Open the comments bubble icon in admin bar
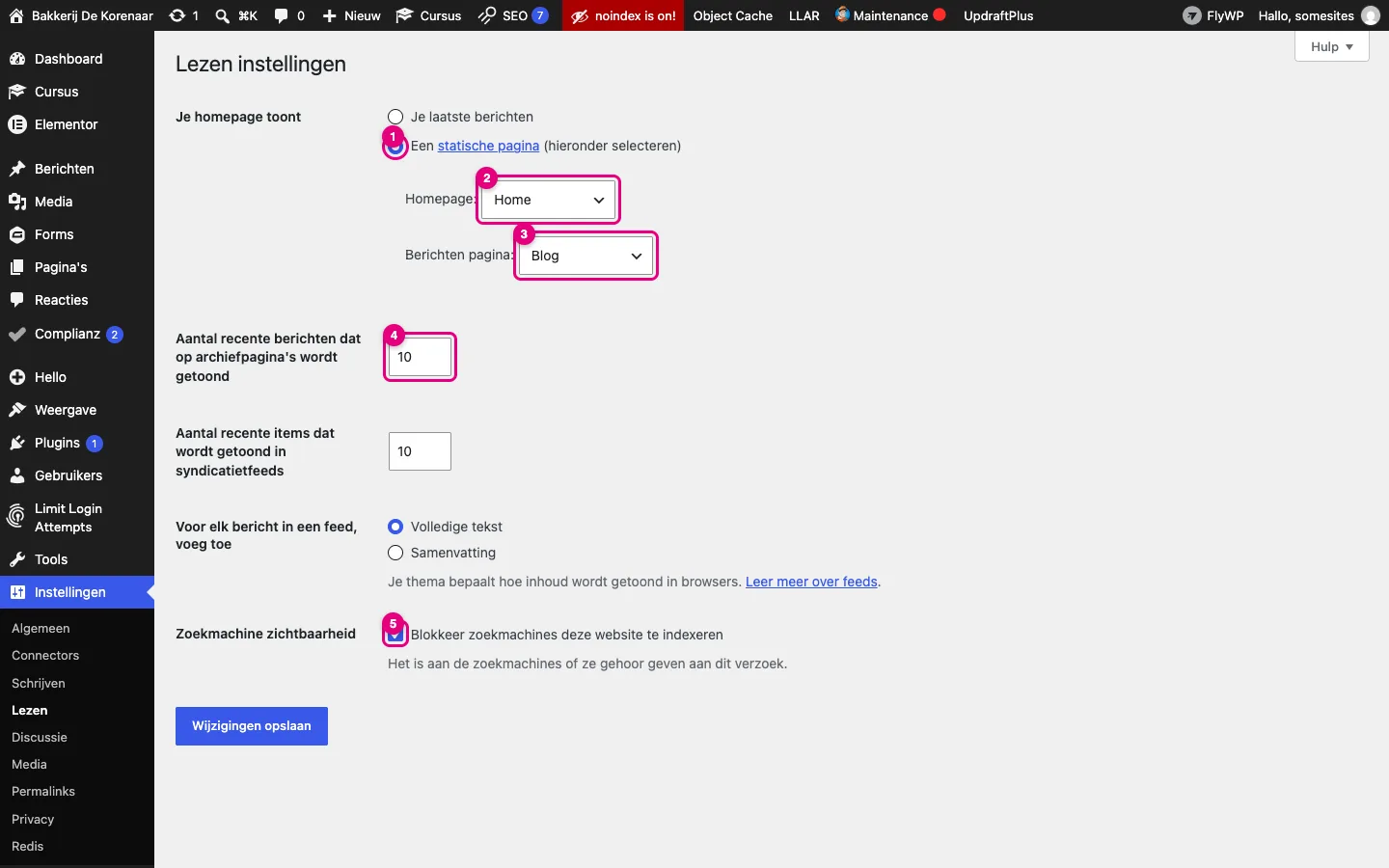1389x868 pixels. click(281, 15)
